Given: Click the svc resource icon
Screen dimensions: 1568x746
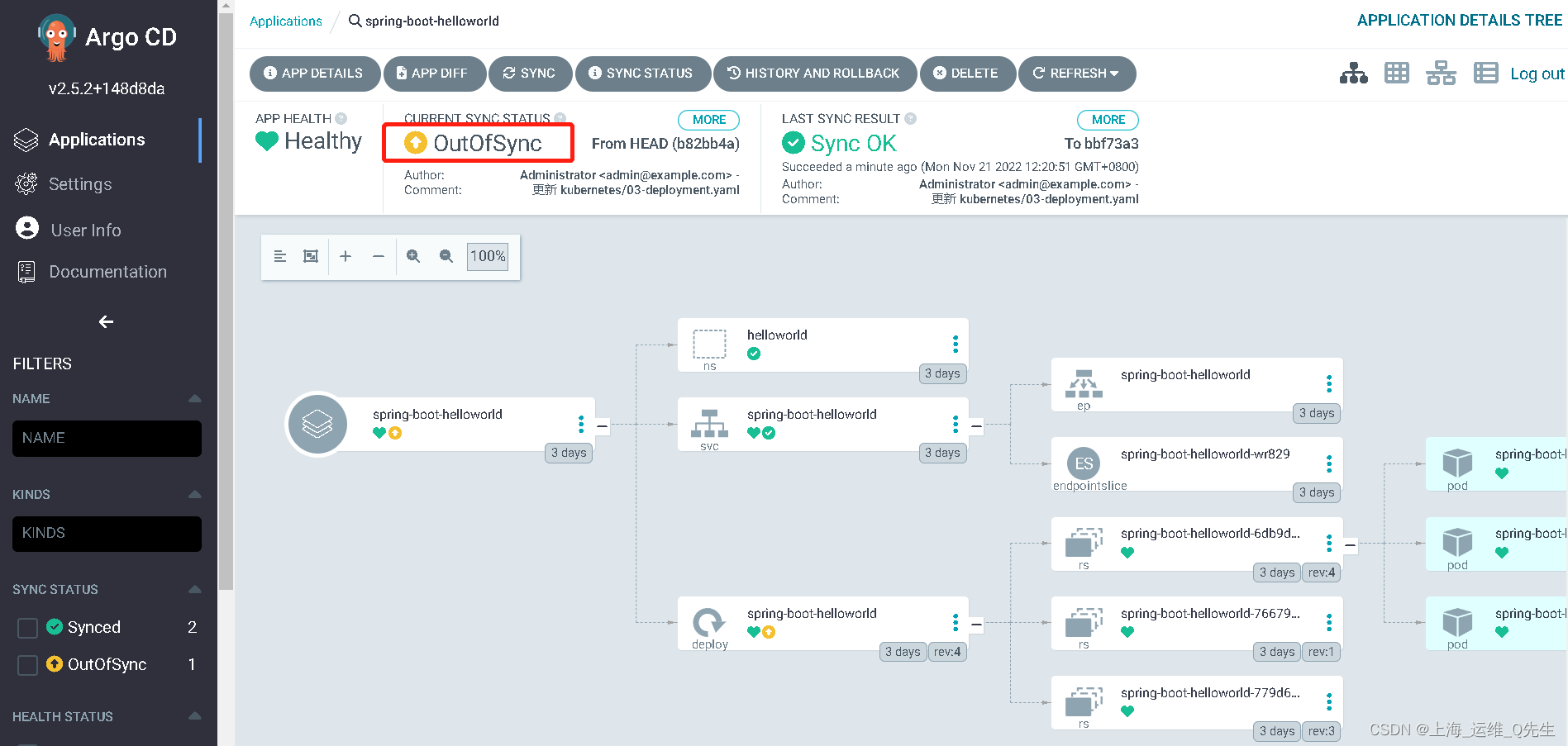Looking at the screenshot, I should point(709,423).
